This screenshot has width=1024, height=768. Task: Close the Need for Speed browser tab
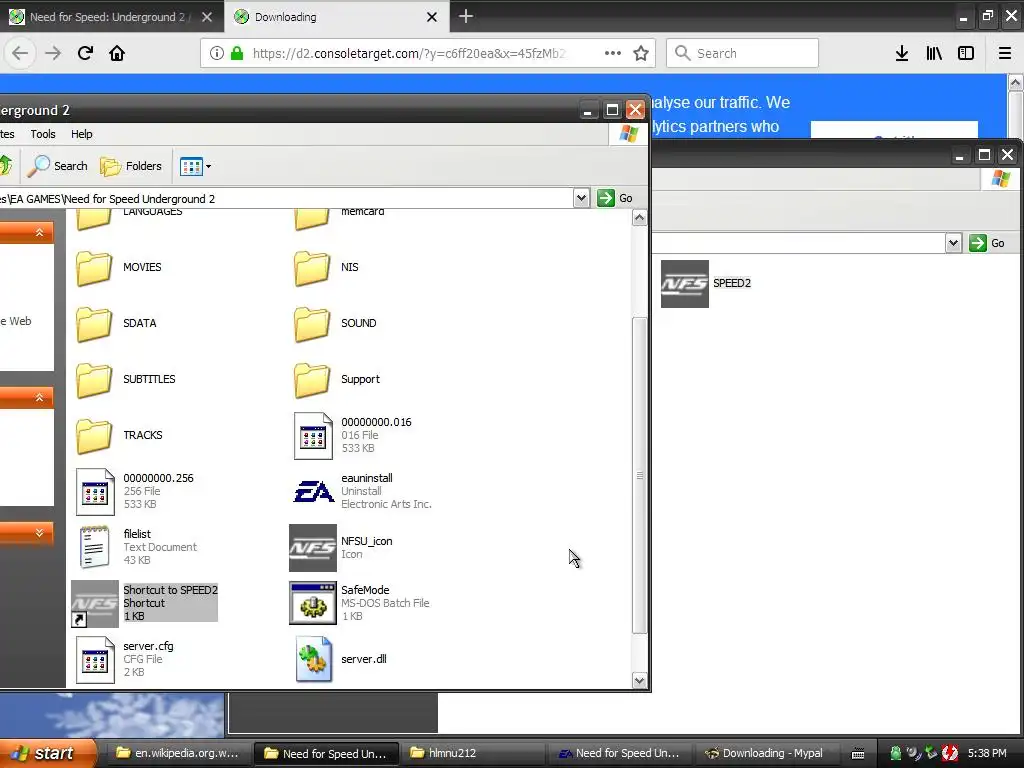[x=207, y=17]
